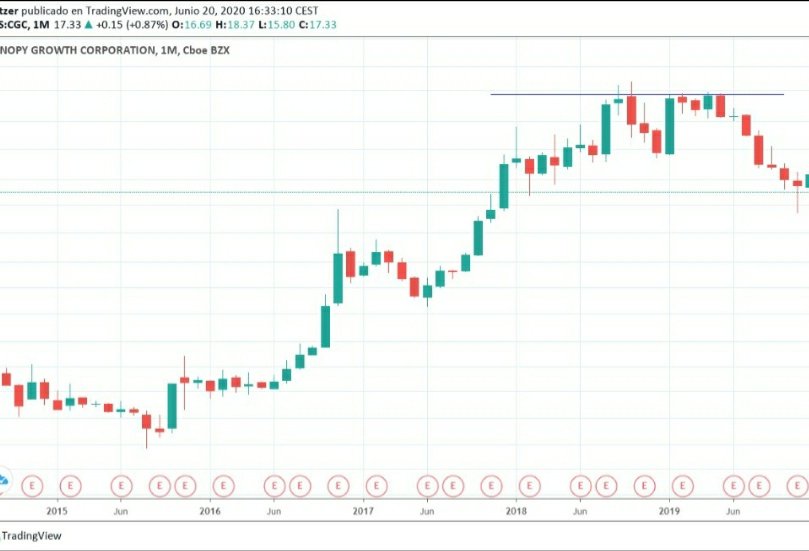Click the first earnings E marker beside the cloud icon
The image size is (809, 551).
point(32,486)
